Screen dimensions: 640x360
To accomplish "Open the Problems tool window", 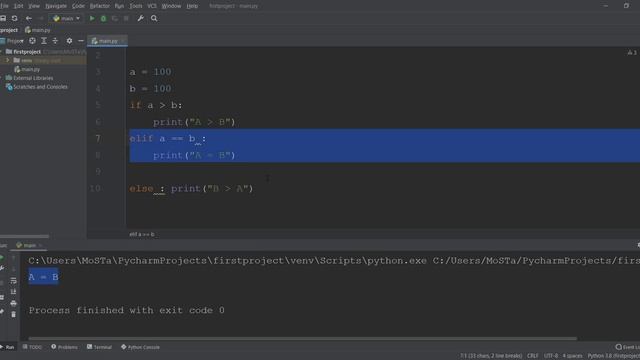I will coord(64,347).
